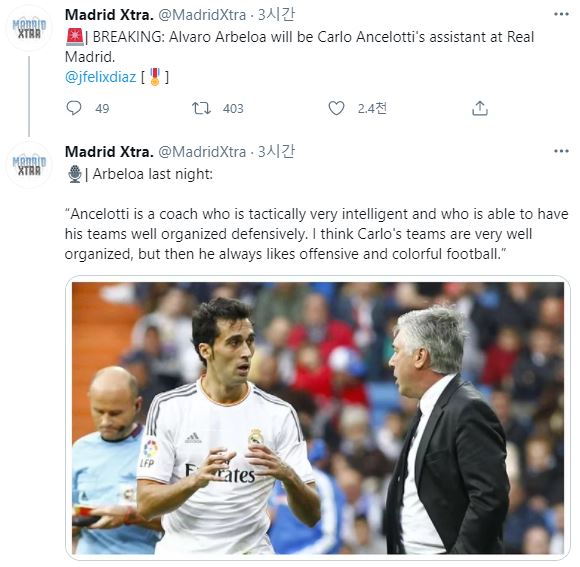Open more options on the first tweet
Screen dimensions: 580x567
click(561, 14)
